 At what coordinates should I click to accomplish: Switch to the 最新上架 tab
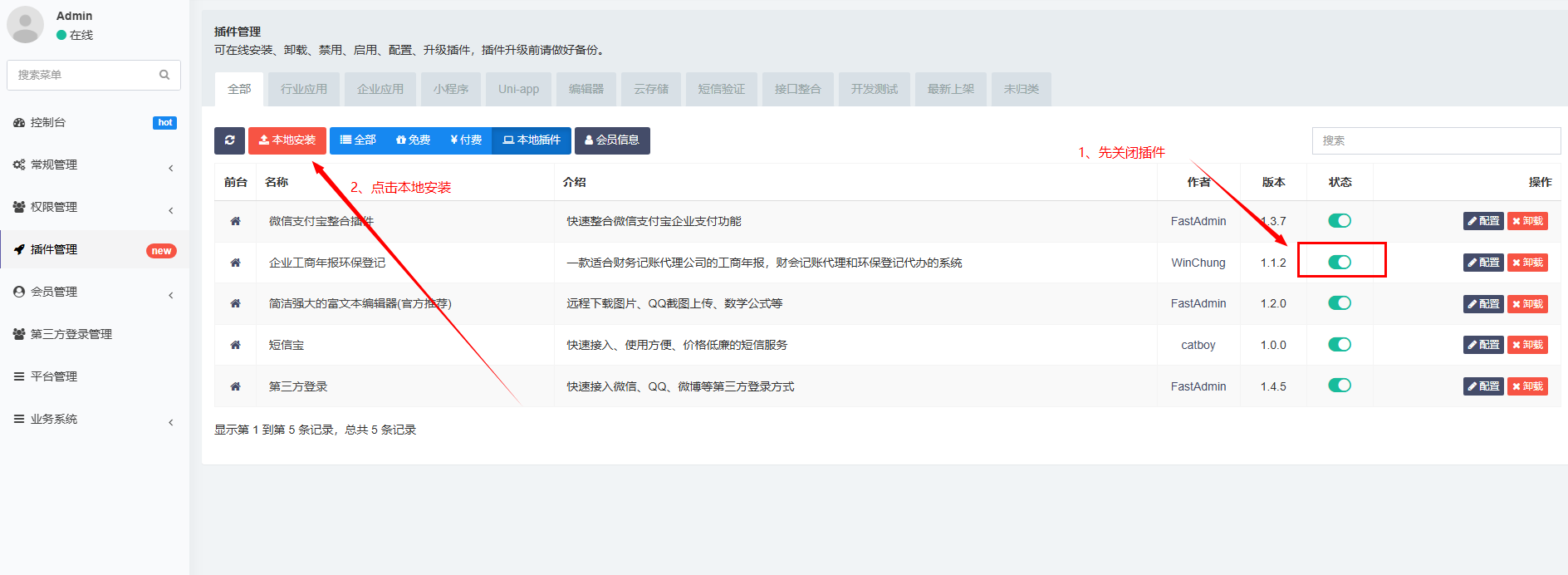click(x=951, y=89)
